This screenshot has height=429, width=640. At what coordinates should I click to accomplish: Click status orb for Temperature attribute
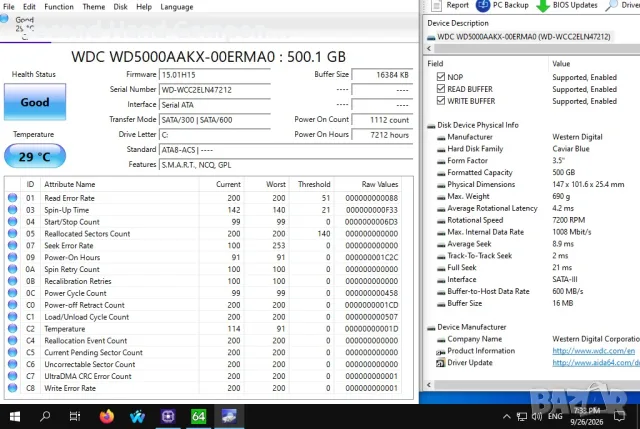click(13, 328)
